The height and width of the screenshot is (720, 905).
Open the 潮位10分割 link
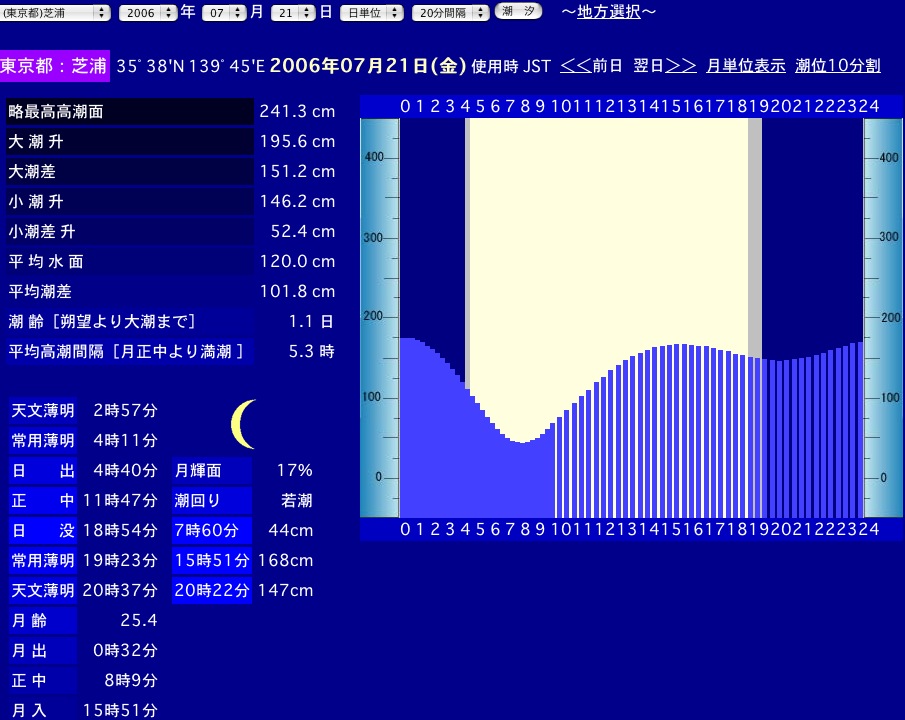pyautogui.click(x=838, y=66)
